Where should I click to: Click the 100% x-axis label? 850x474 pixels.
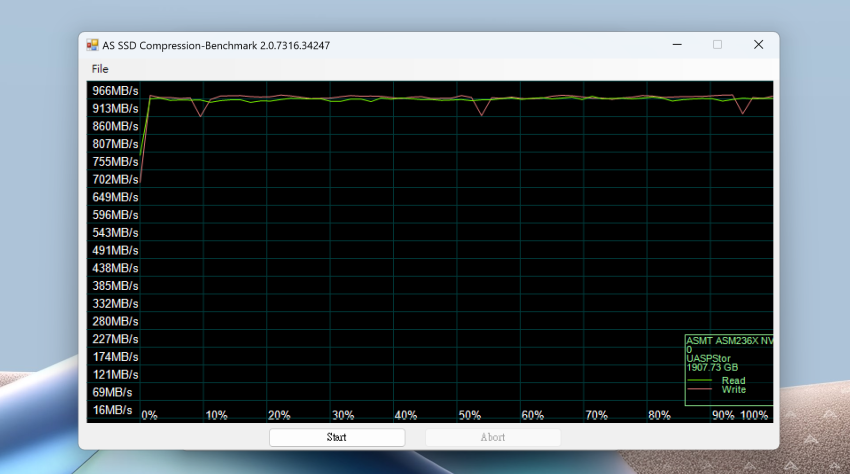coord(754,415)
